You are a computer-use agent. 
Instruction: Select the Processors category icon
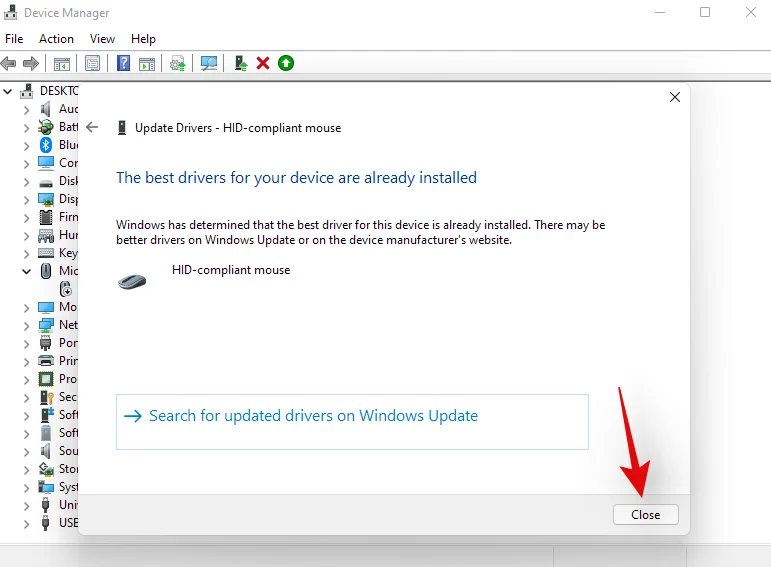pyautogui.click(x=46, y=379)
